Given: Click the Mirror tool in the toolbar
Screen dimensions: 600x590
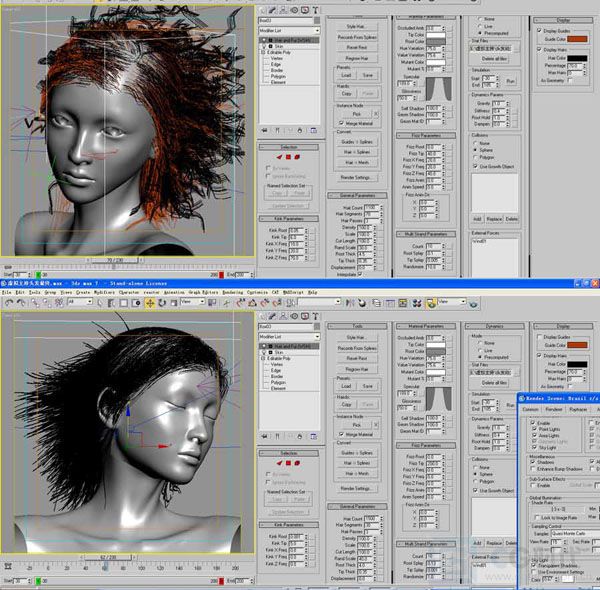Looking at the screenshot, I should click(x=350, y=303).
